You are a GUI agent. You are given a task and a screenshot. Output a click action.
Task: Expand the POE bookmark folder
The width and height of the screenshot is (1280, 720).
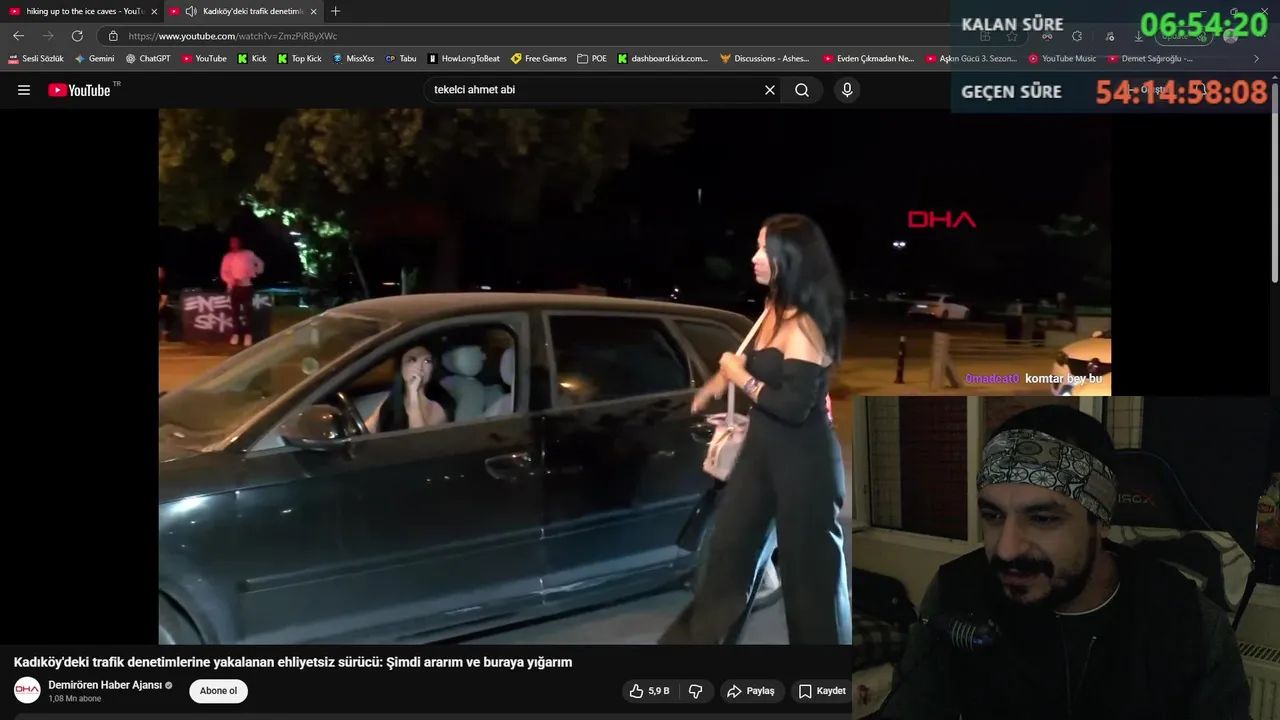[592, 59]
